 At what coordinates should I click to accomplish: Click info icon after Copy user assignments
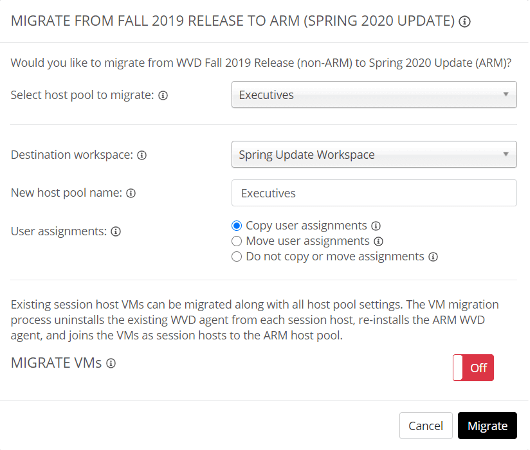(x=376, y=226)
